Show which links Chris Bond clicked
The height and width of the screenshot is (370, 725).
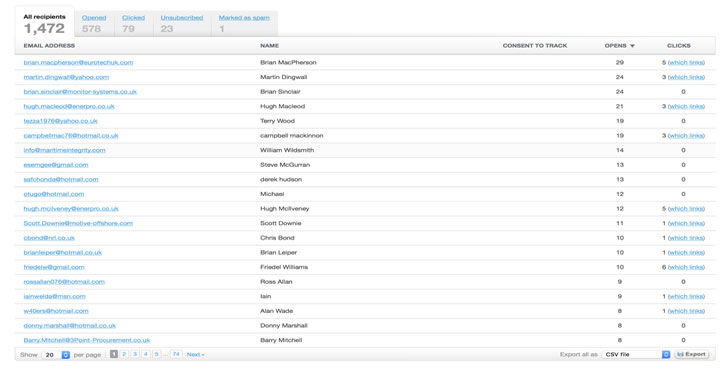click(x=686, y=238)
